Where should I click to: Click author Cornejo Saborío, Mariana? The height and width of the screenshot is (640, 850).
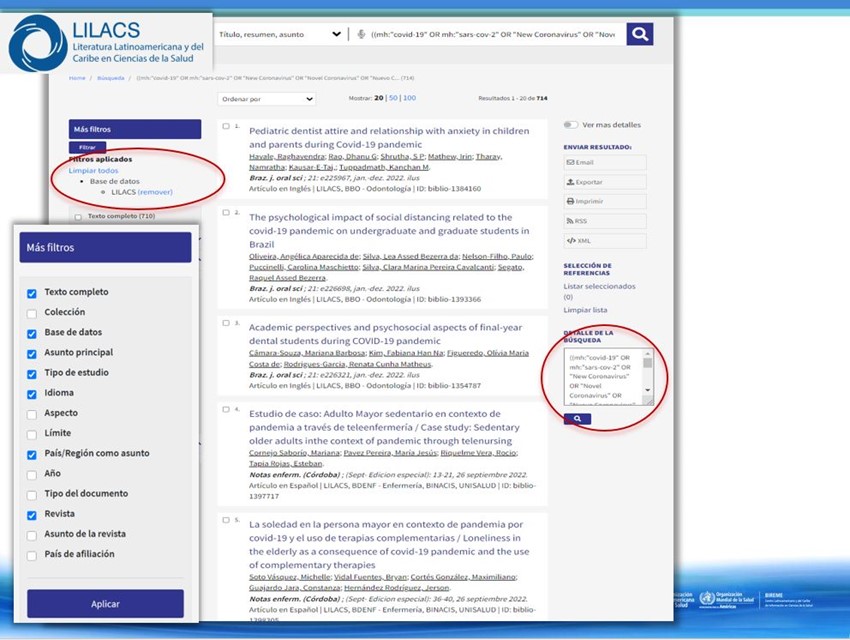pyautogui.click(x=294, y=453)
